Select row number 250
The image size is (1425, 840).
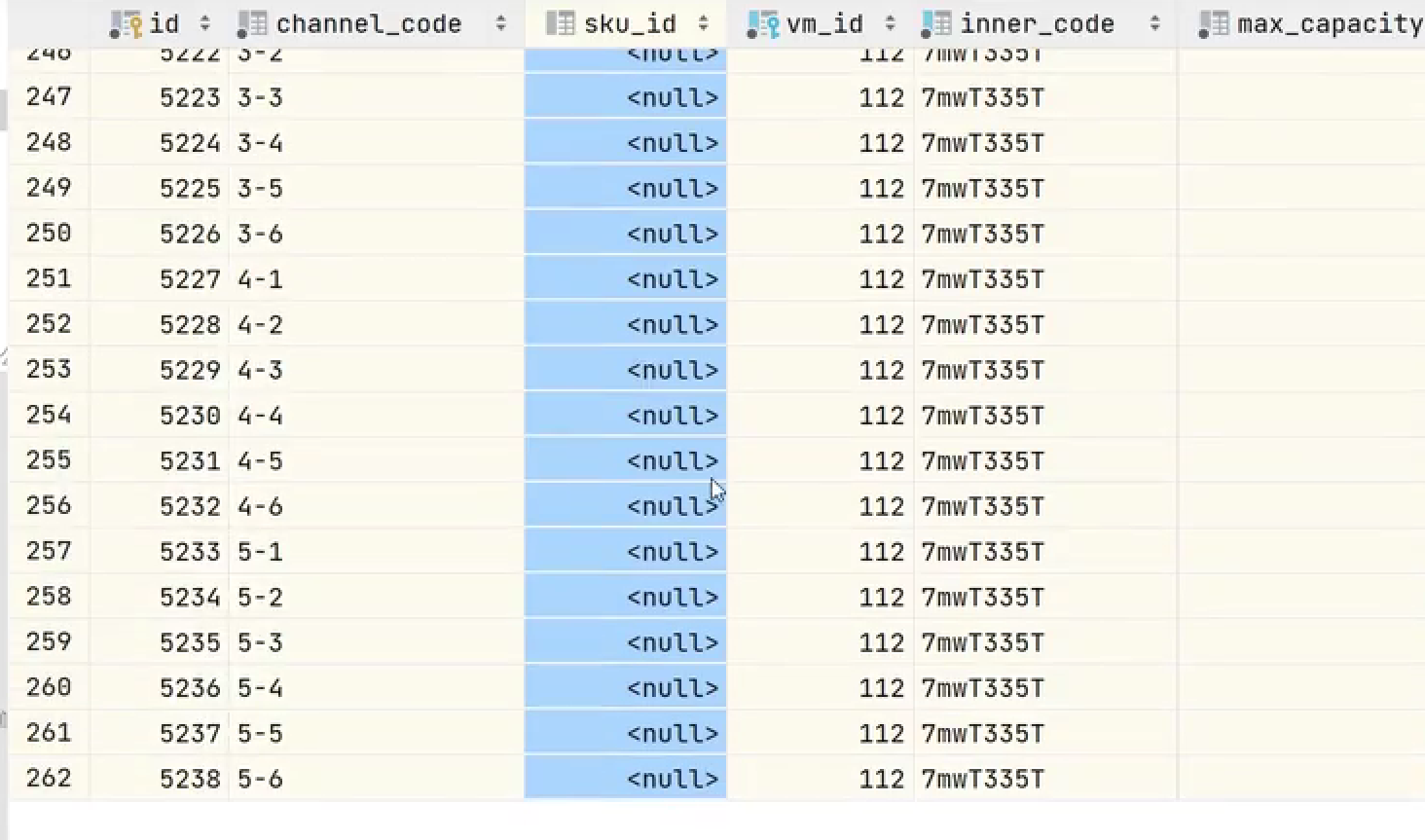pyautogui.click(x=49, y=234)
